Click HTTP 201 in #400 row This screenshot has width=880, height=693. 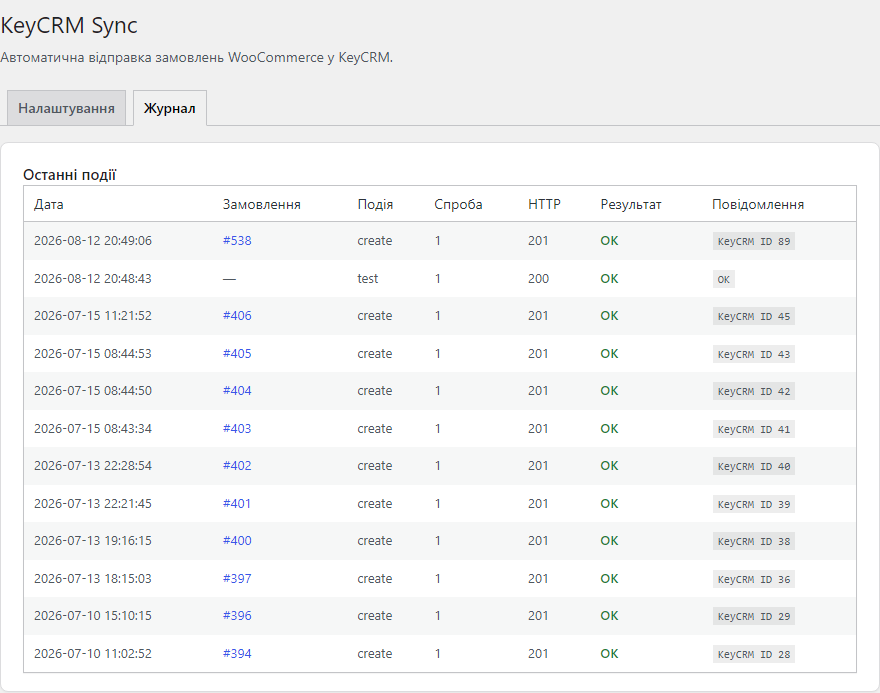tap(538, 541)
